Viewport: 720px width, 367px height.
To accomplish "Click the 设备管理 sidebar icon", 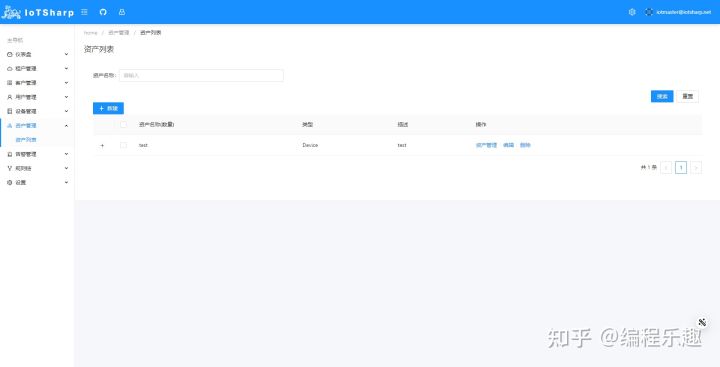I will point(10,111).
